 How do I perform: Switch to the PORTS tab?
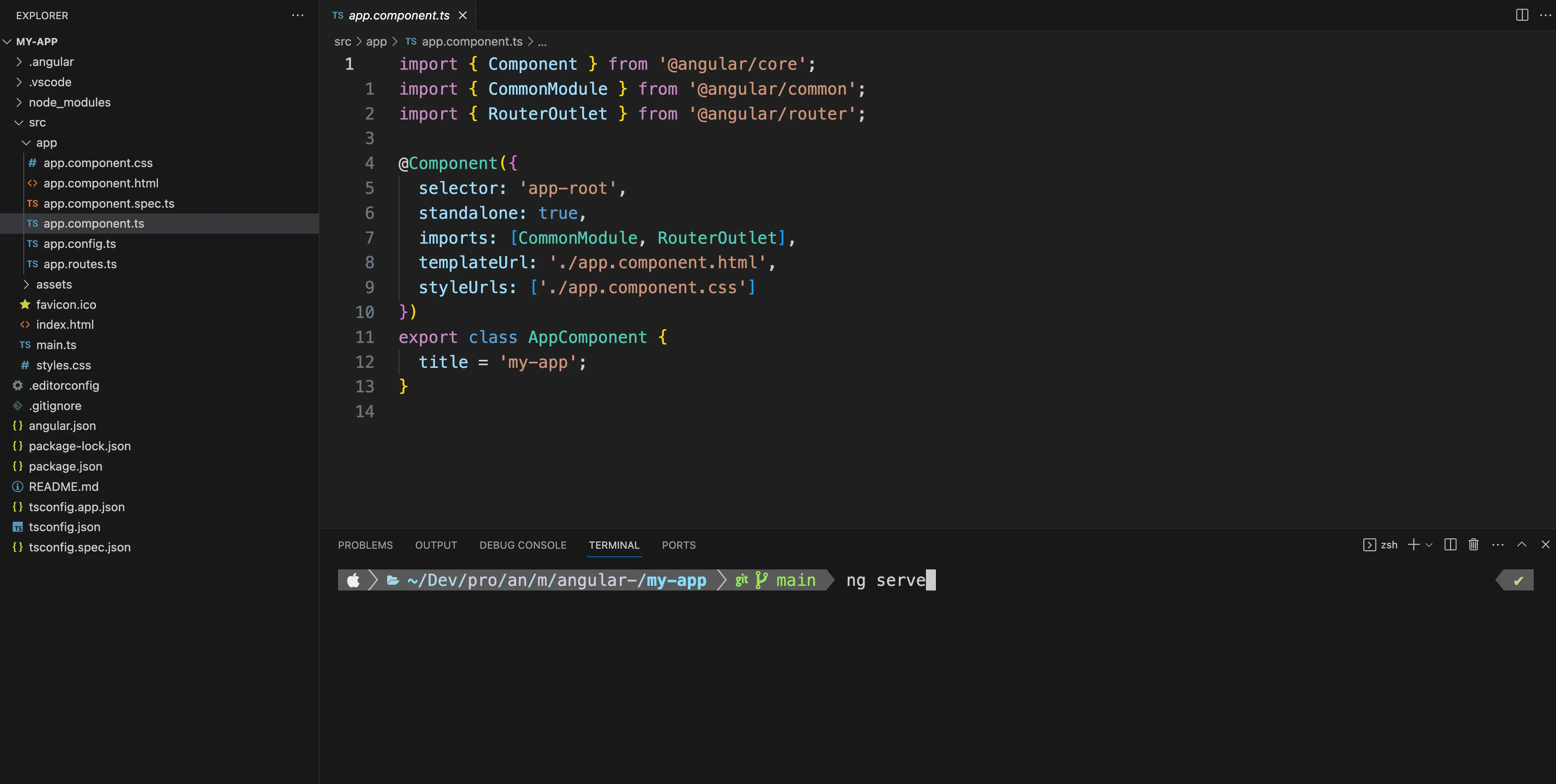[x=678, y=545]
